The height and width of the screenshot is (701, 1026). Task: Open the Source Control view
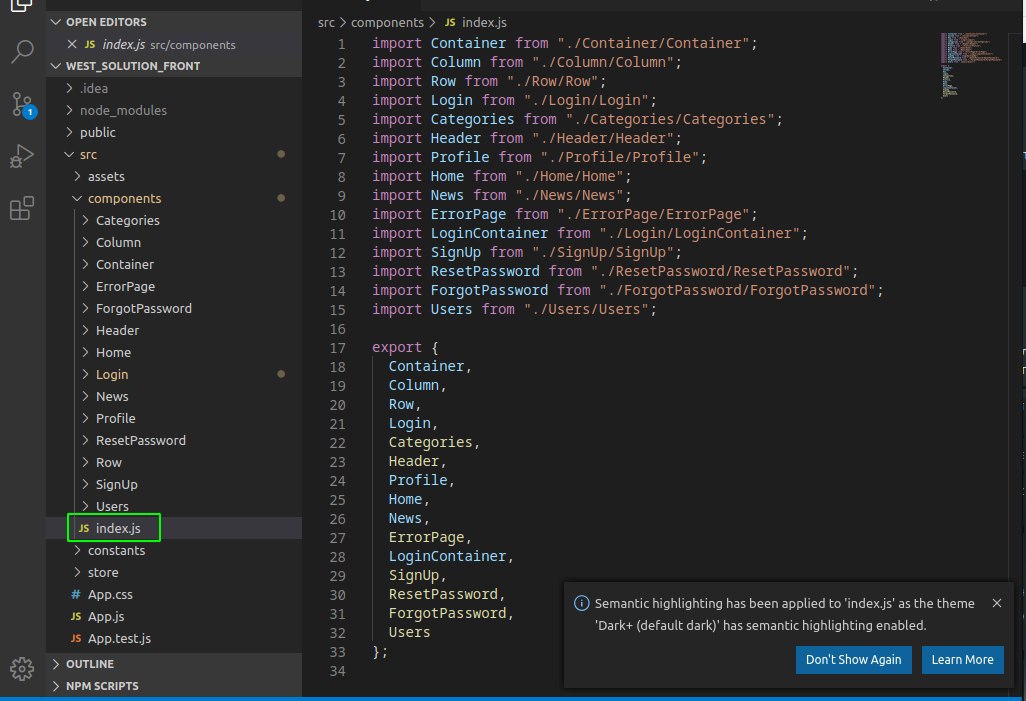pyautogui.click(x=23, y=105)
